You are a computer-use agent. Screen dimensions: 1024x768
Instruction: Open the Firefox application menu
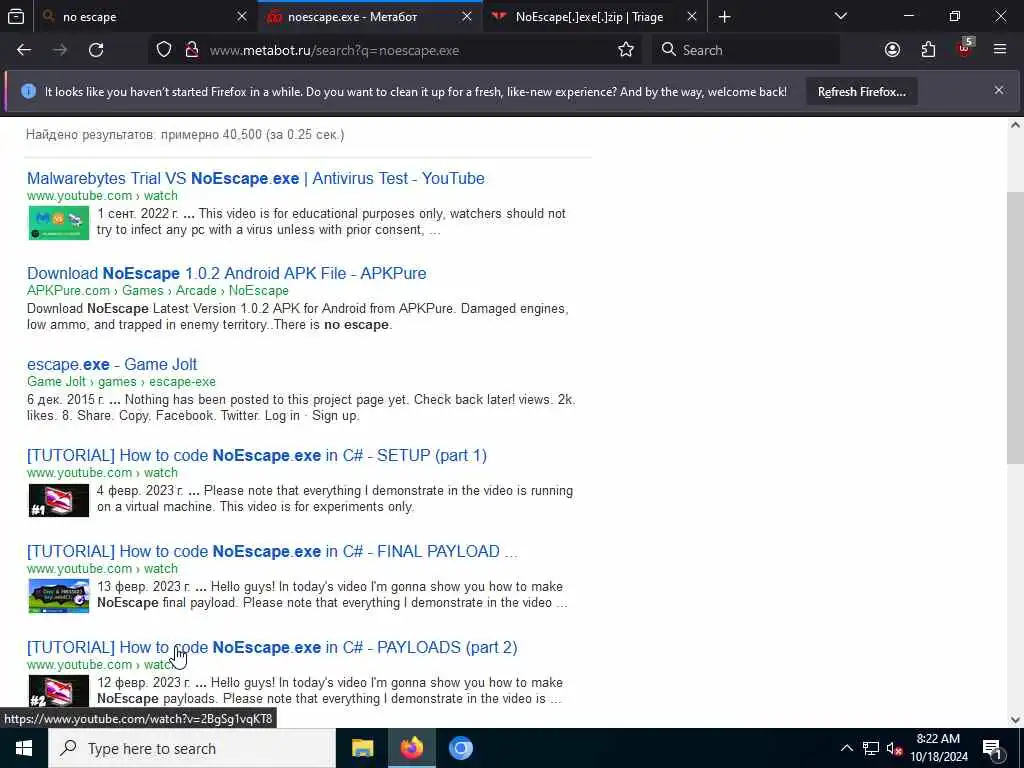1000,50
